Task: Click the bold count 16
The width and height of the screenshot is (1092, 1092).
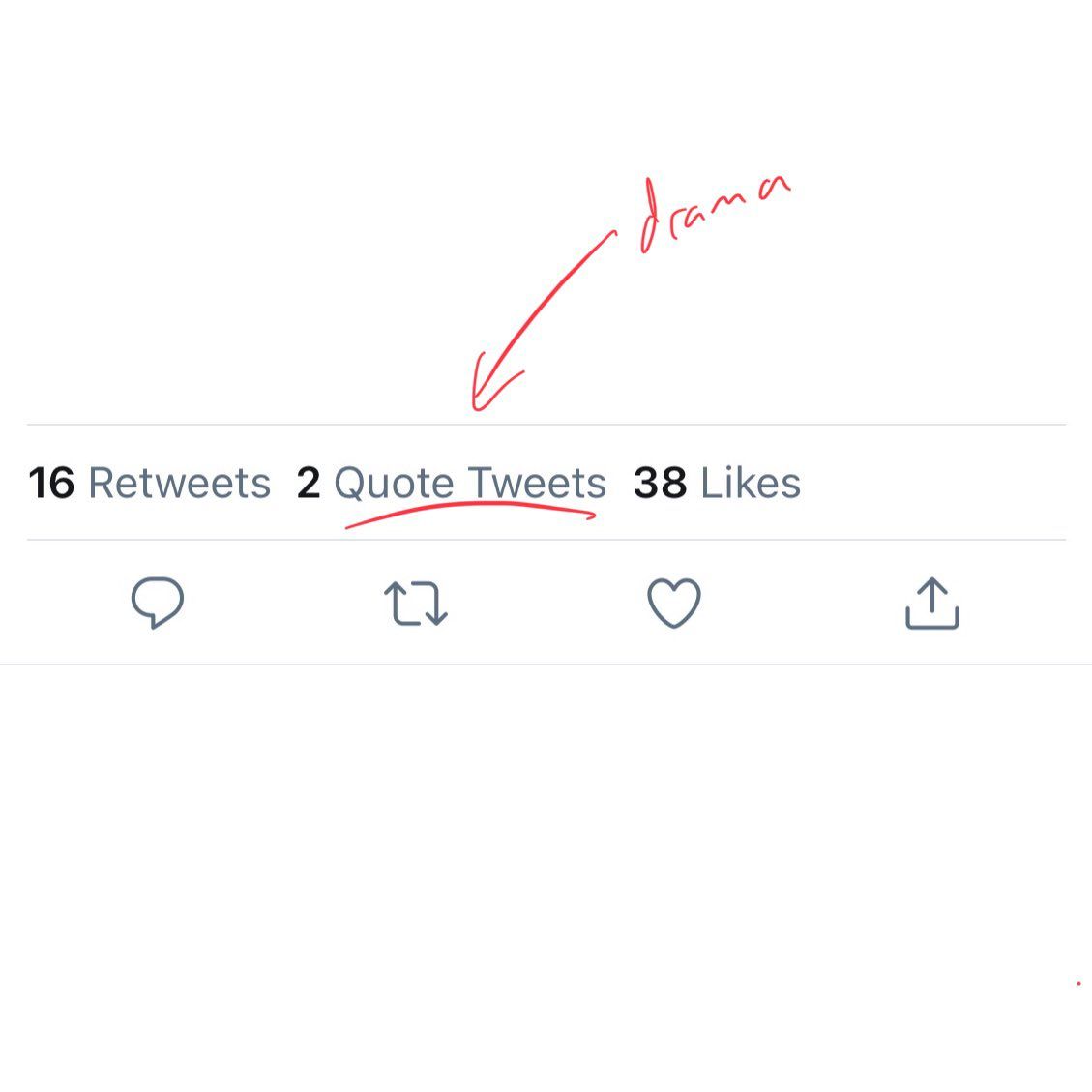Action: 51,484
